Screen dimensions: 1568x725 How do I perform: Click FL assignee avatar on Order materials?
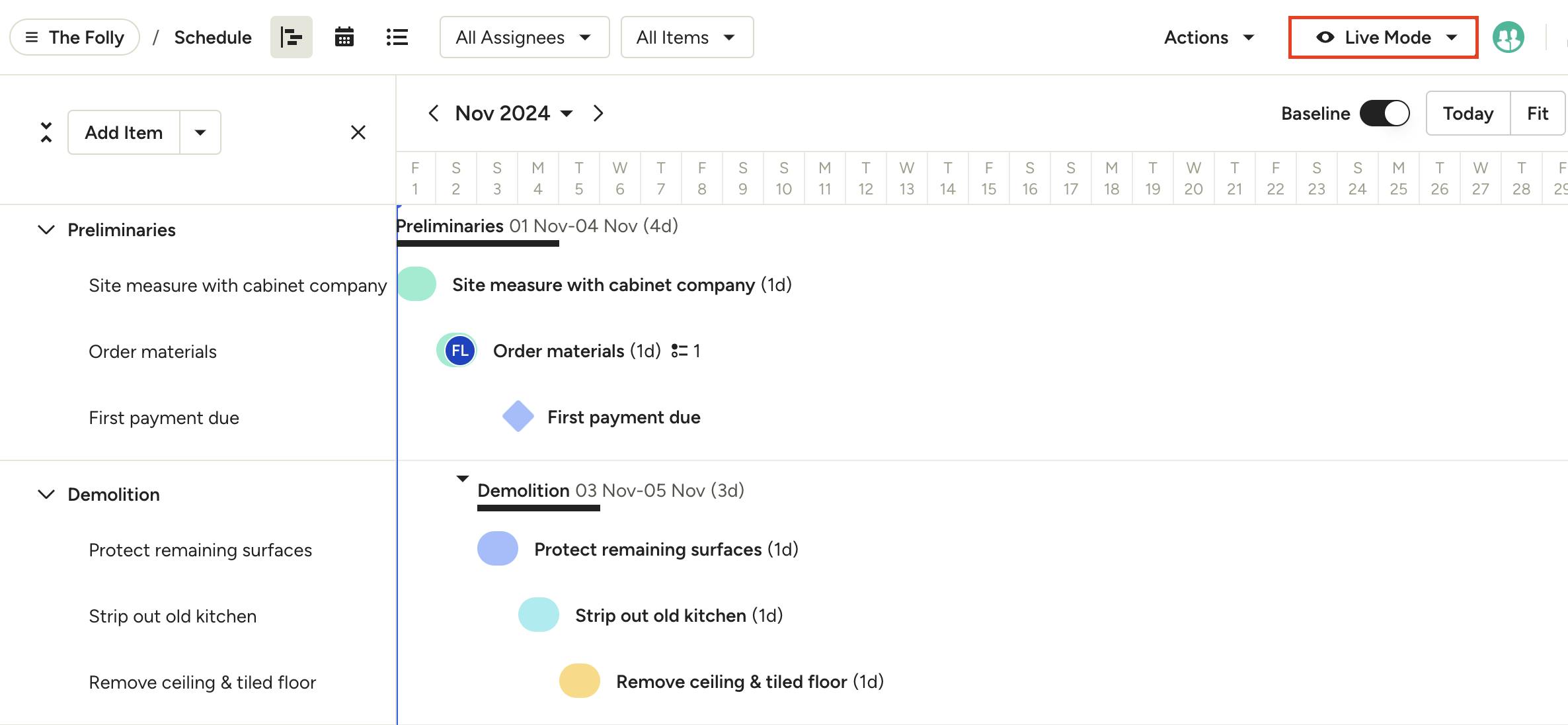(459, 351)
